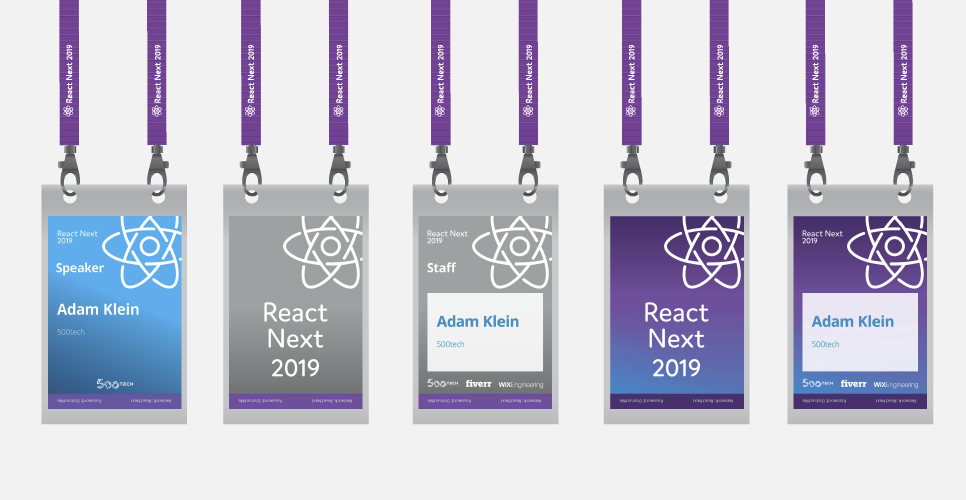Click the "Speaker" label on the blue badge
Screen dimensions: 966x500
79,268
